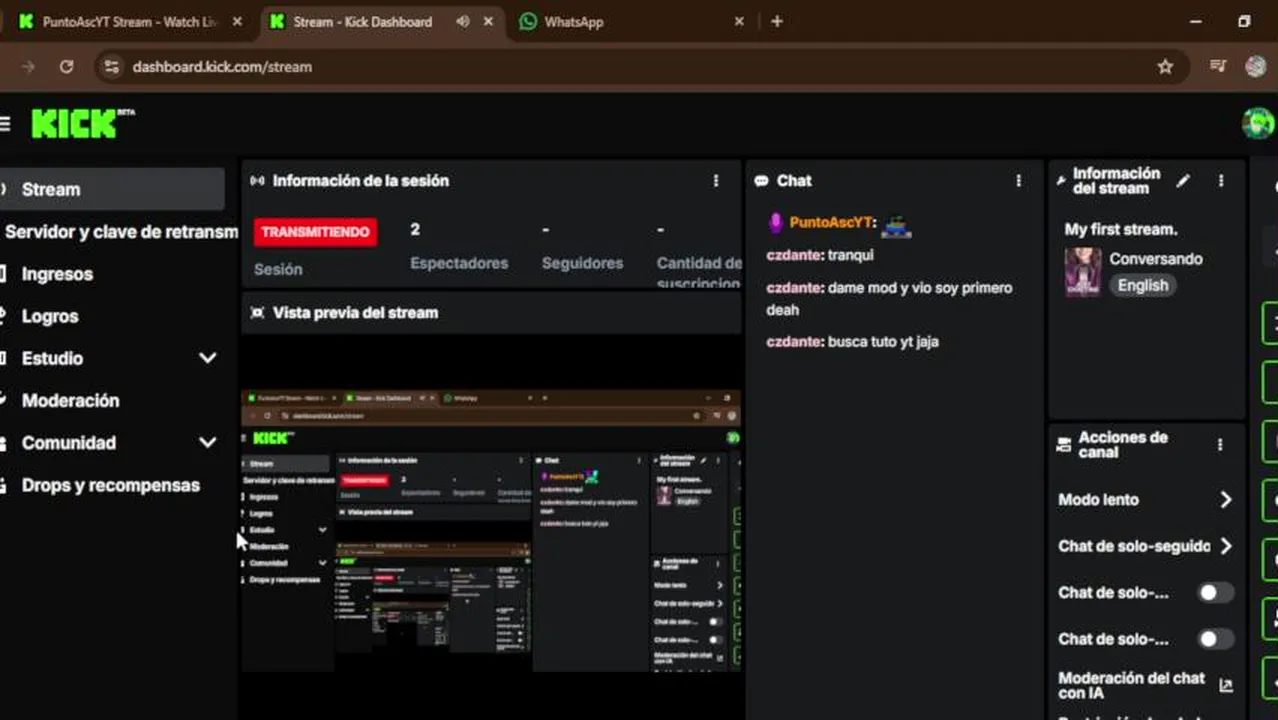This screenshot has height=720, width=1278.
Task: Select the Stream - Kick Dashboard tab
Action: click(362, 21)
